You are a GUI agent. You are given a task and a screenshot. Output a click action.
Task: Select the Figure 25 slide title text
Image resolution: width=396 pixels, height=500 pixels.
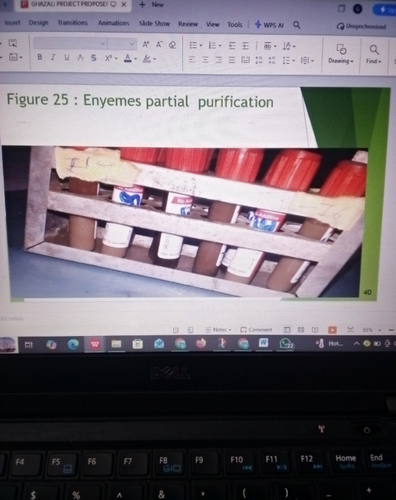click(x=140, y=100)
